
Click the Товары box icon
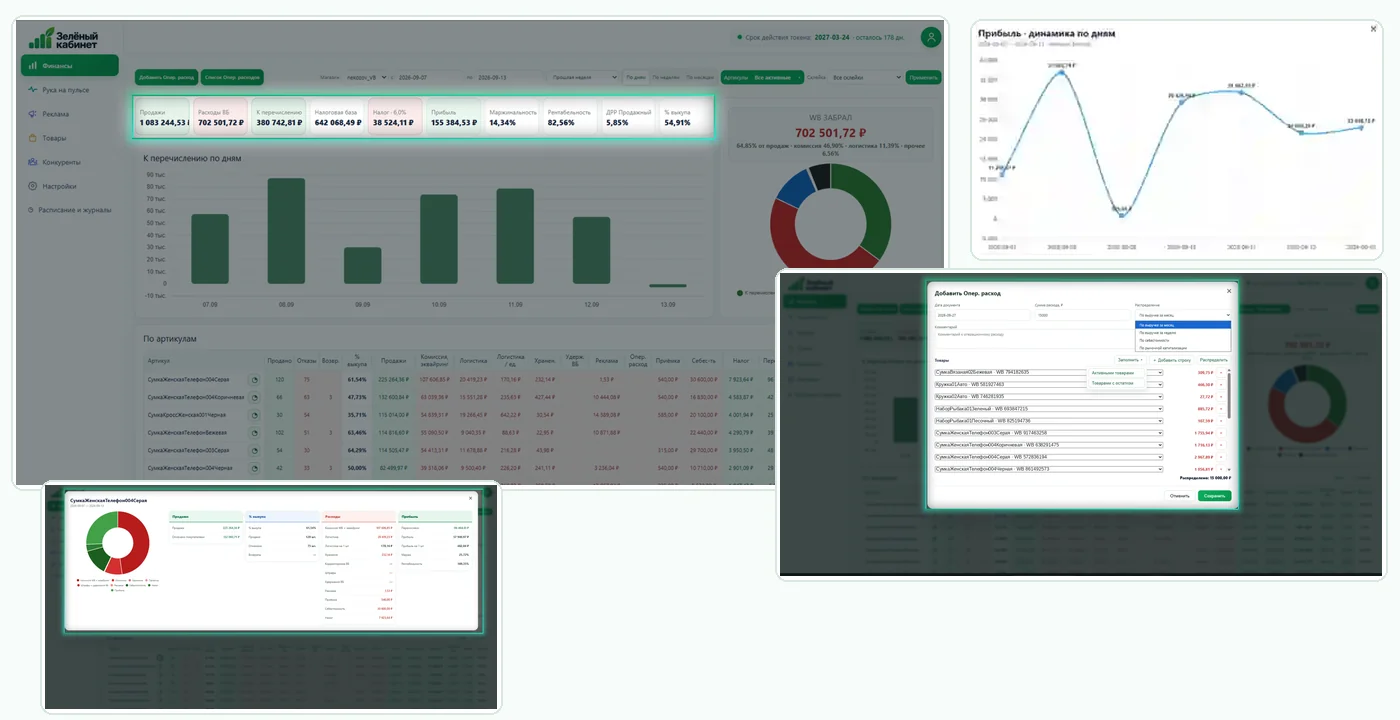click(33, 138)
